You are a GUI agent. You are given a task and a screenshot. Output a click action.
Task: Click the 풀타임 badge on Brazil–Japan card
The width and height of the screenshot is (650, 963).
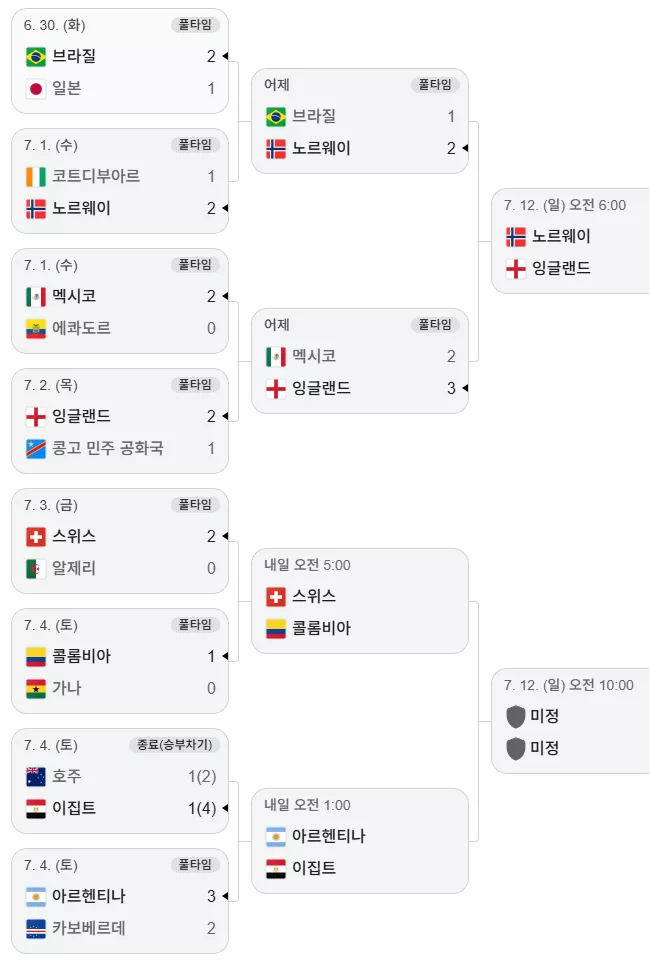[195, 25]
